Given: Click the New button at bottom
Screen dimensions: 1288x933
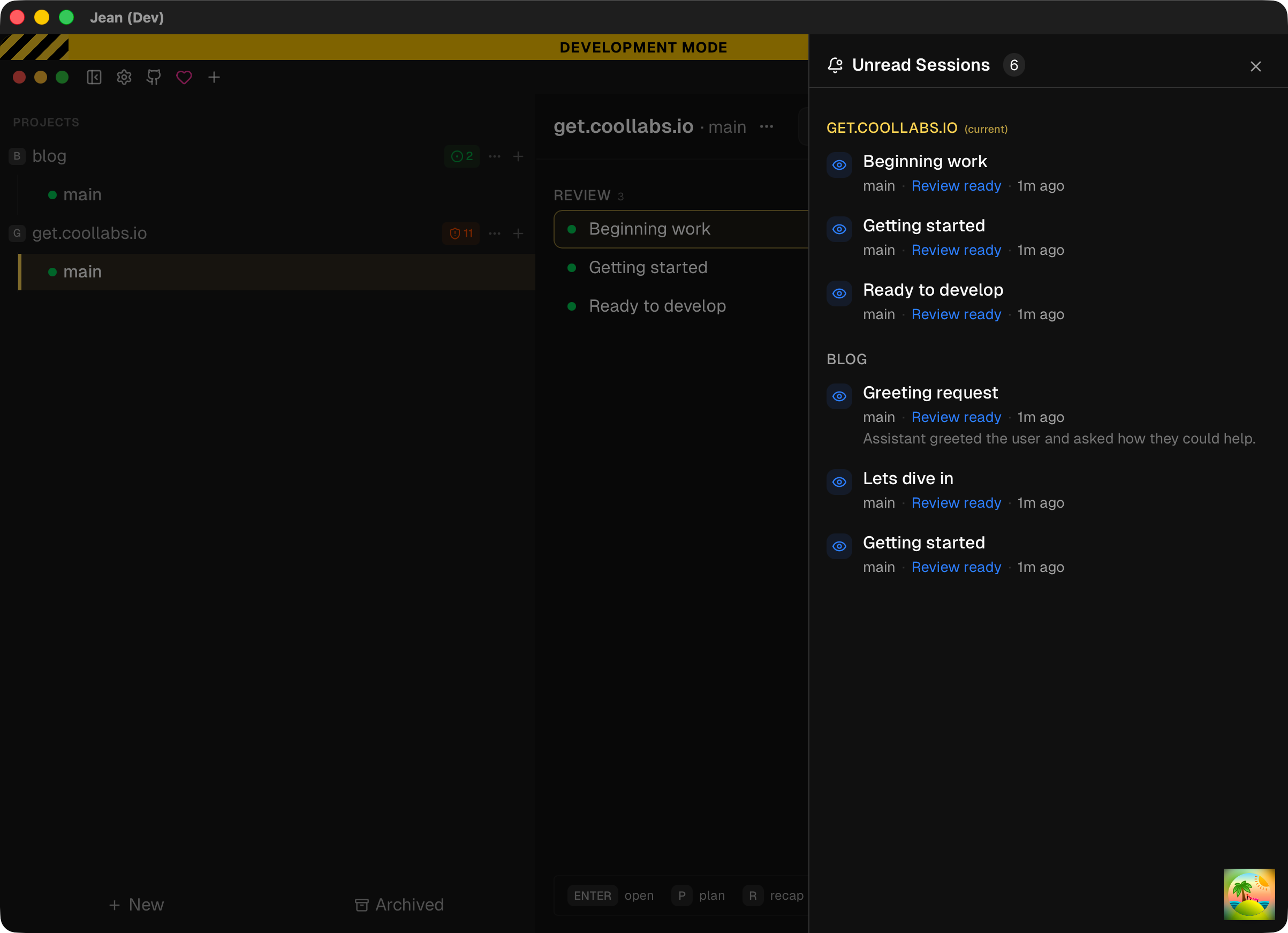Looking at the screenshot, I should coord(137,905).
